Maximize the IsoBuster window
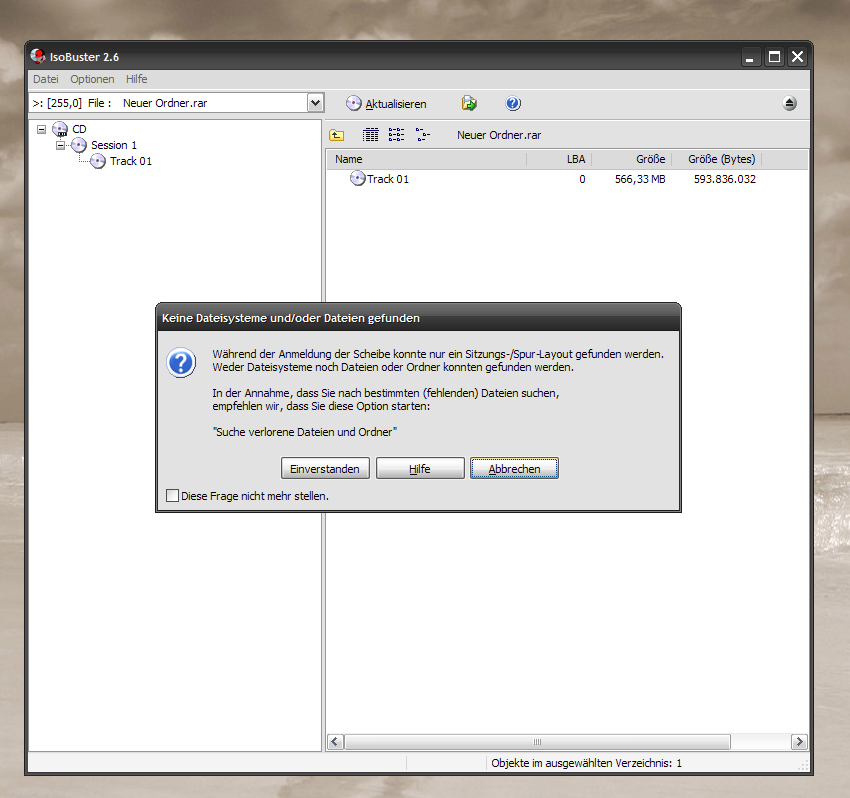This screenshot has height=798, width=850. 774,57
